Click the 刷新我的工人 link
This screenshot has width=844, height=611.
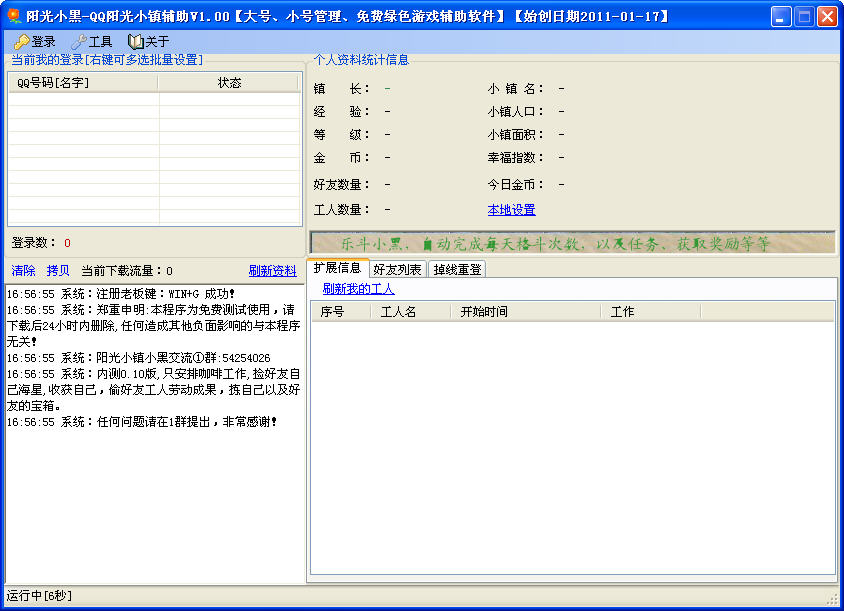point(358,289)
